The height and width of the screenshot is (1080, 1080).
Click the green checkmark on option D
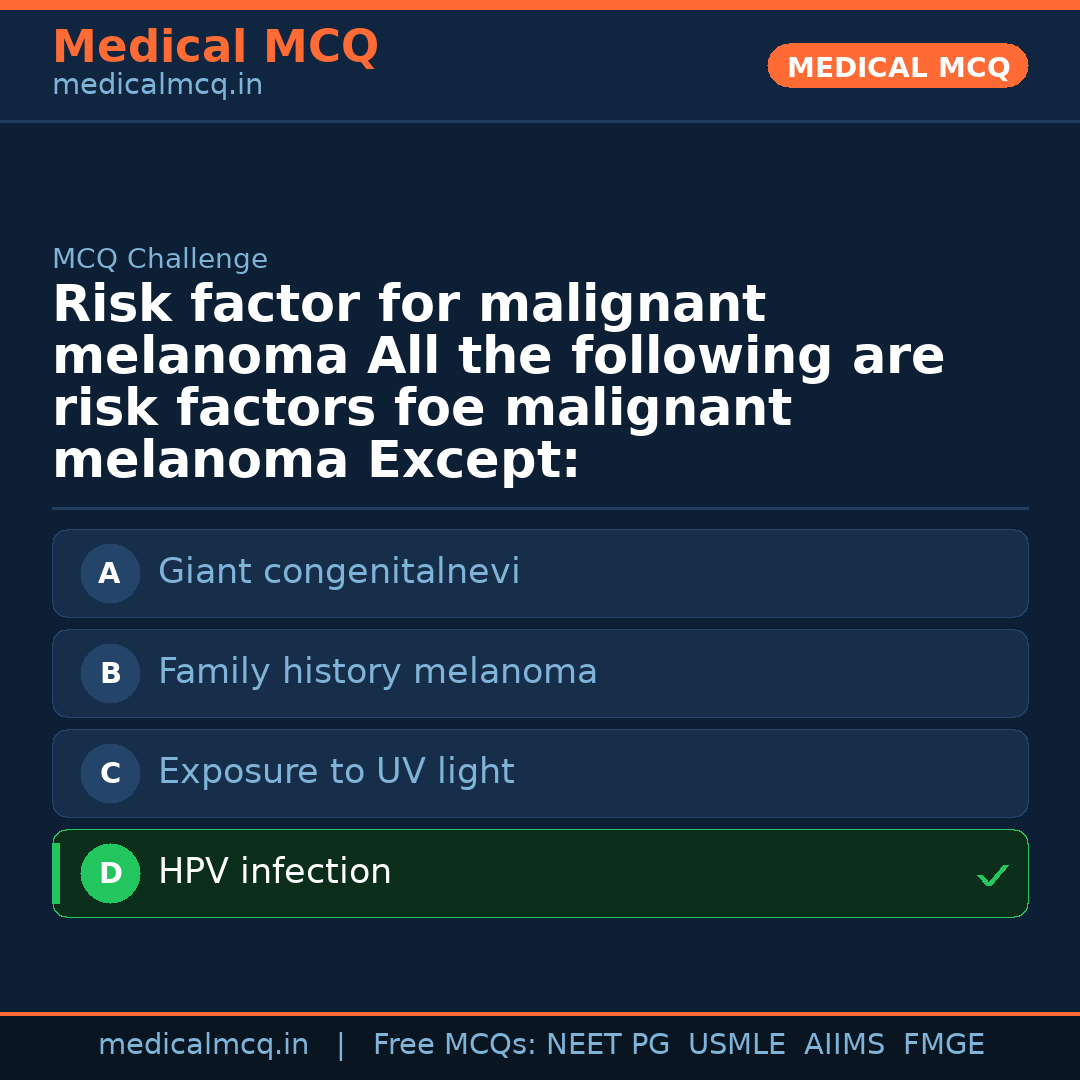click(x=992, y=876)
